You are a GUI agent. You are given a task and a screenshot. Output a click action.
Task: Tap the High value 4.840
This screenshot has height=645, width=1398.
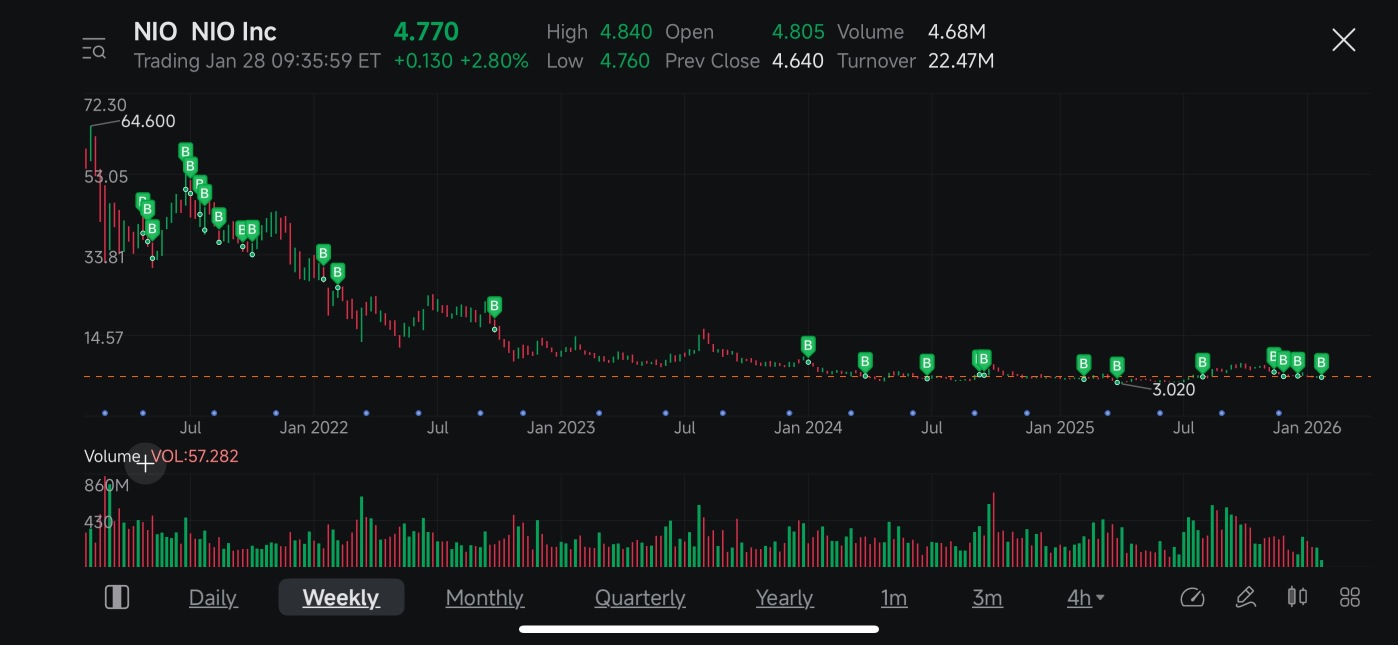(x=626, y=32)
